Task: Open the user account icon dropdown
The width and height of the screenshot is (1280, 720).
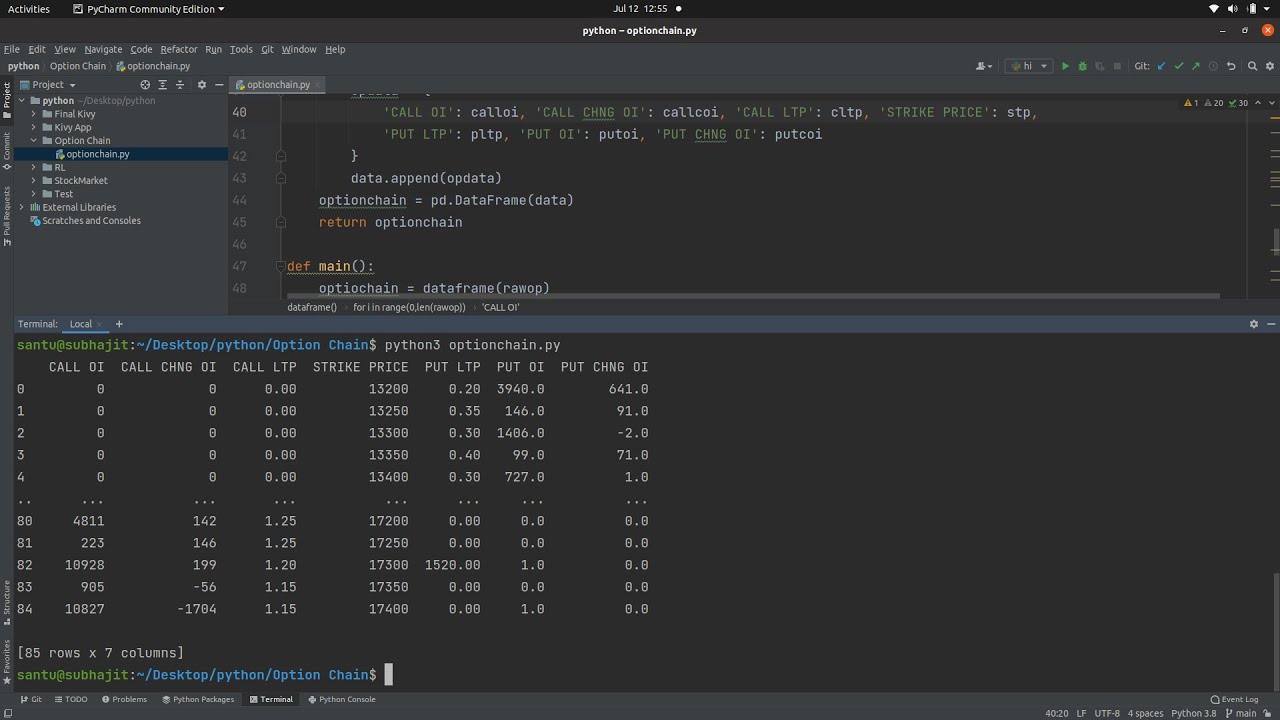Action: pyautogui.click(x=985, y=66)
